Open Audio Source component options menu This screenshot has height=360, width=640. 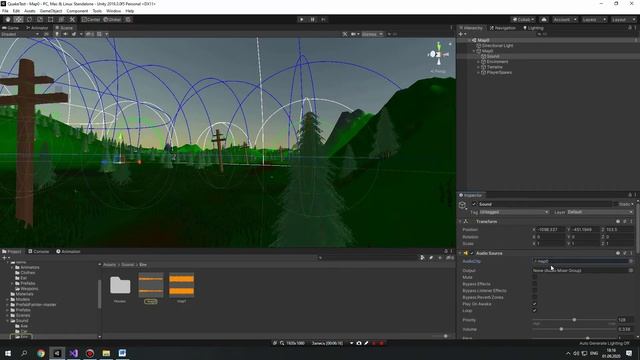point(631,253)
